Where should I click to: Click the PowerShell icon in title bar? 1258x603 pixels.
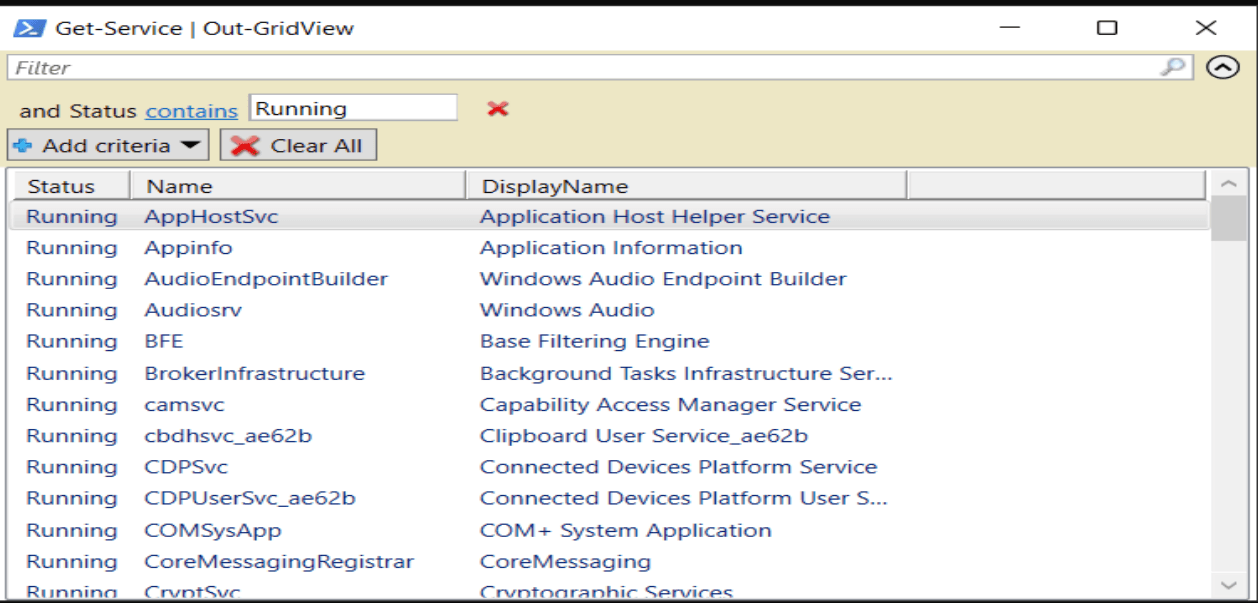27,28
